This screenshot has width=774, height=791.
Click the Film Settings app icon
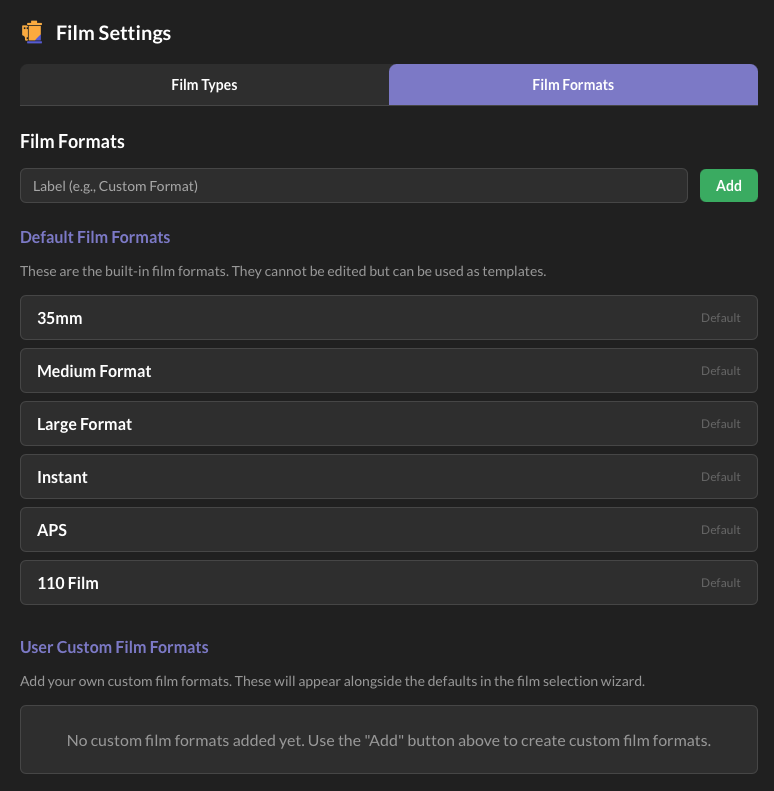(32, 33)
